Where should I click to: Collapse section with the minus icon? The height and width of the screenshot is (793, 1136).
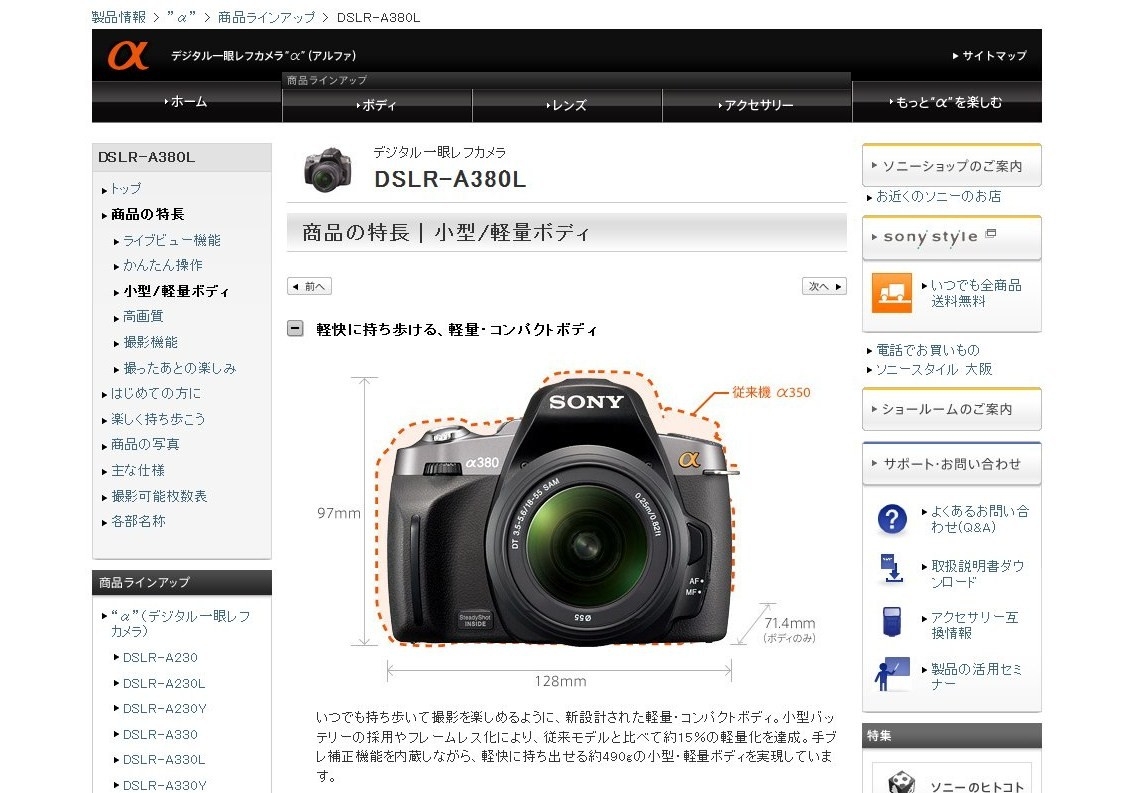[295, 329]
